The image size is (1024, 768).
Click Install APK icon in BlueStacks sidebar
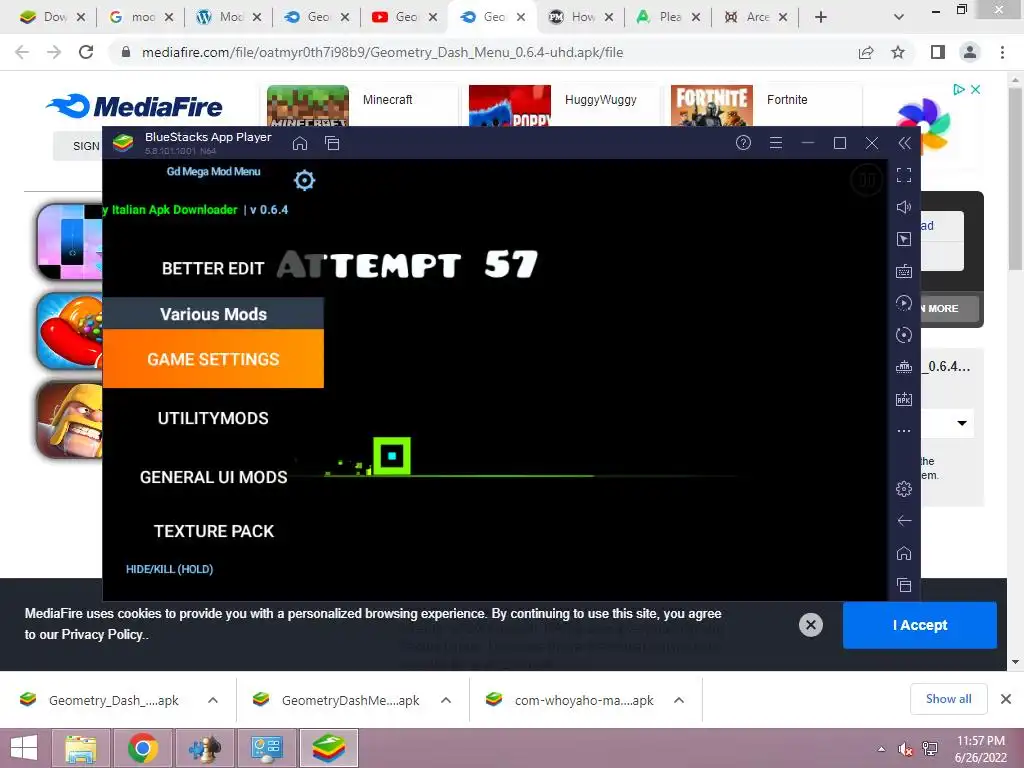point(904,399)
